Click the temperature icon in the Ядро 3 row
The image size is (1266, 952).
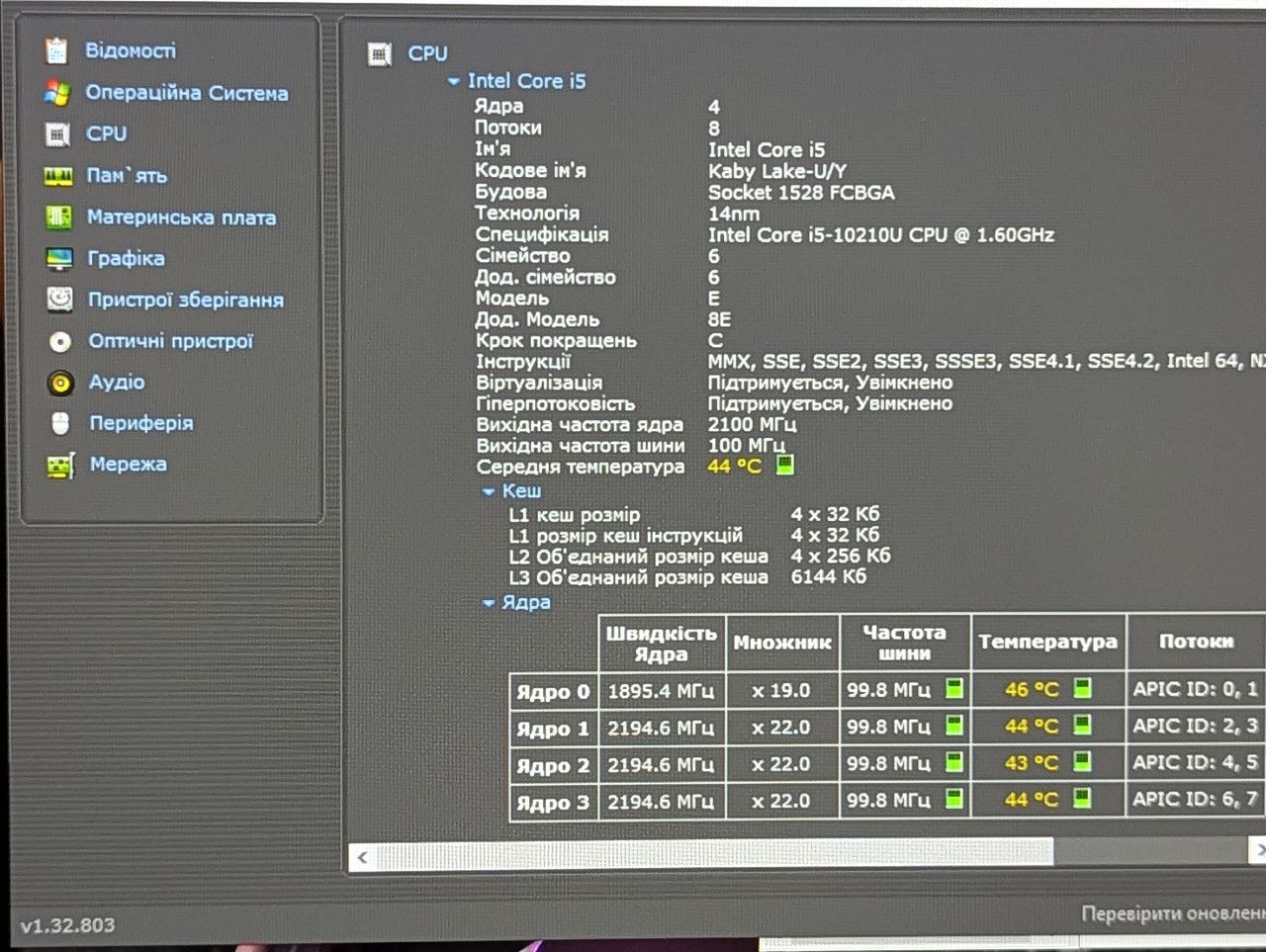(1083, 799)
